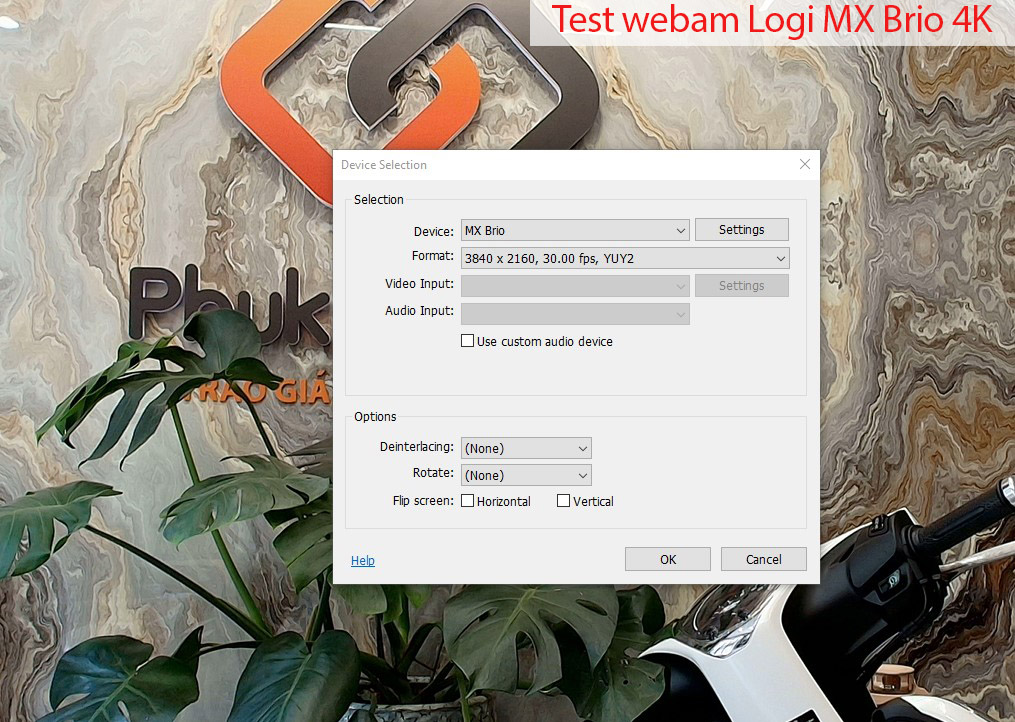
Task: Click the Flip screen label text
Action: [423, 501]
